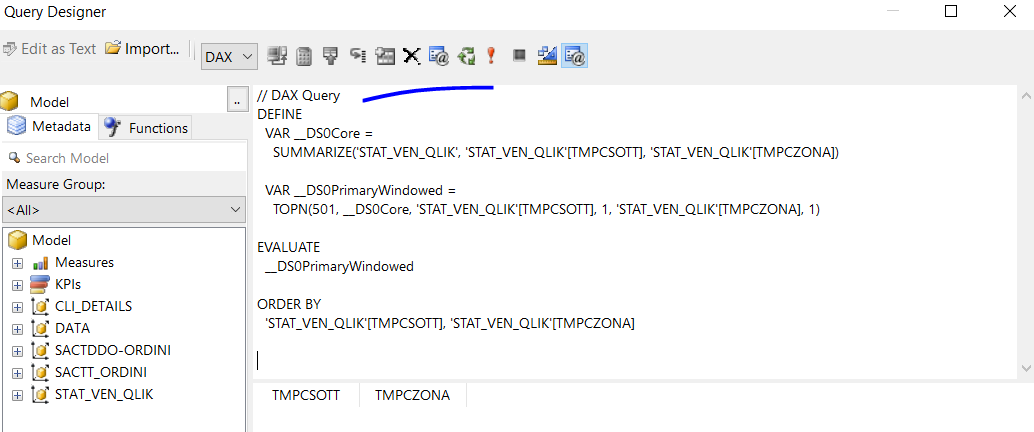Expand the DATA table node

17,328
